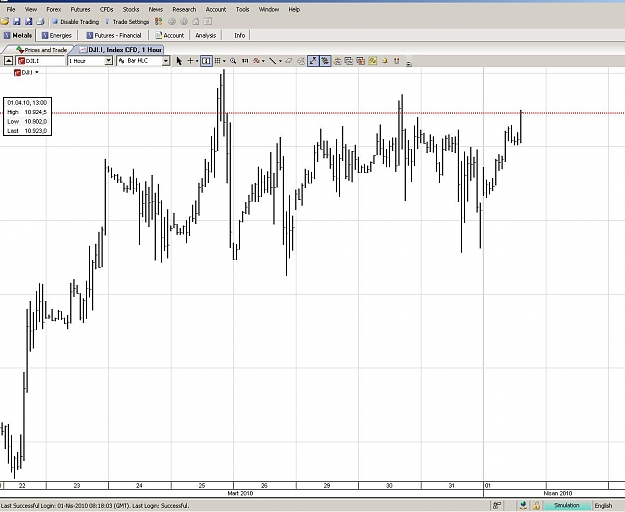Switch to the Info tab
Image resolution: width=625 pixels, height=512 pixels.
point(239,35)
